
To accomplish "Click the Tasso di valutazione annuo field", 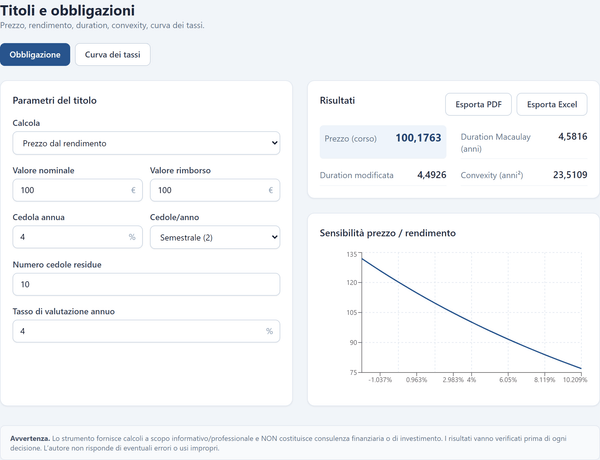I will (x=146, y=331).
